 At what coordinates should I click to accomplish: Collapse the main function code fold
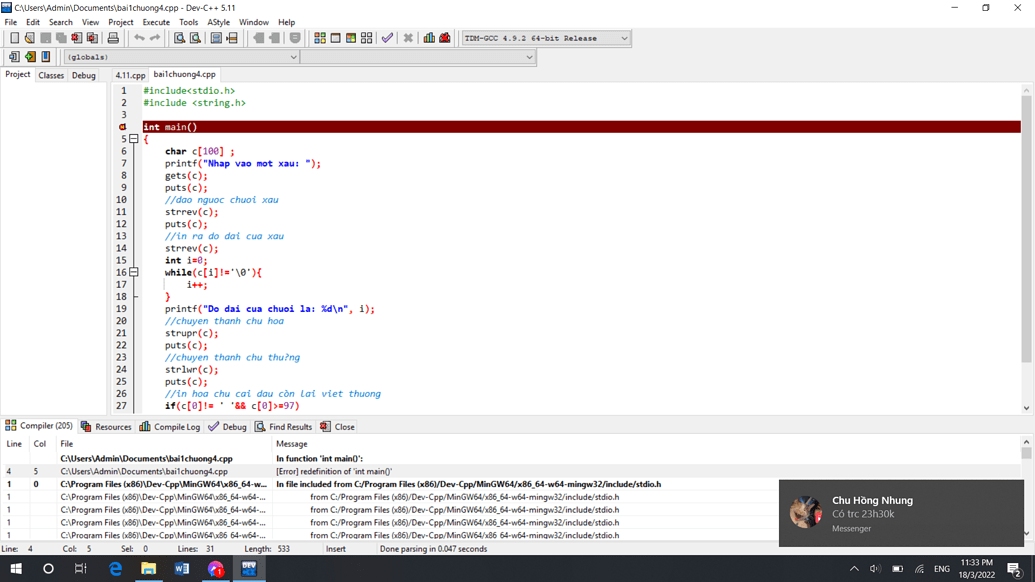(133, 138)
